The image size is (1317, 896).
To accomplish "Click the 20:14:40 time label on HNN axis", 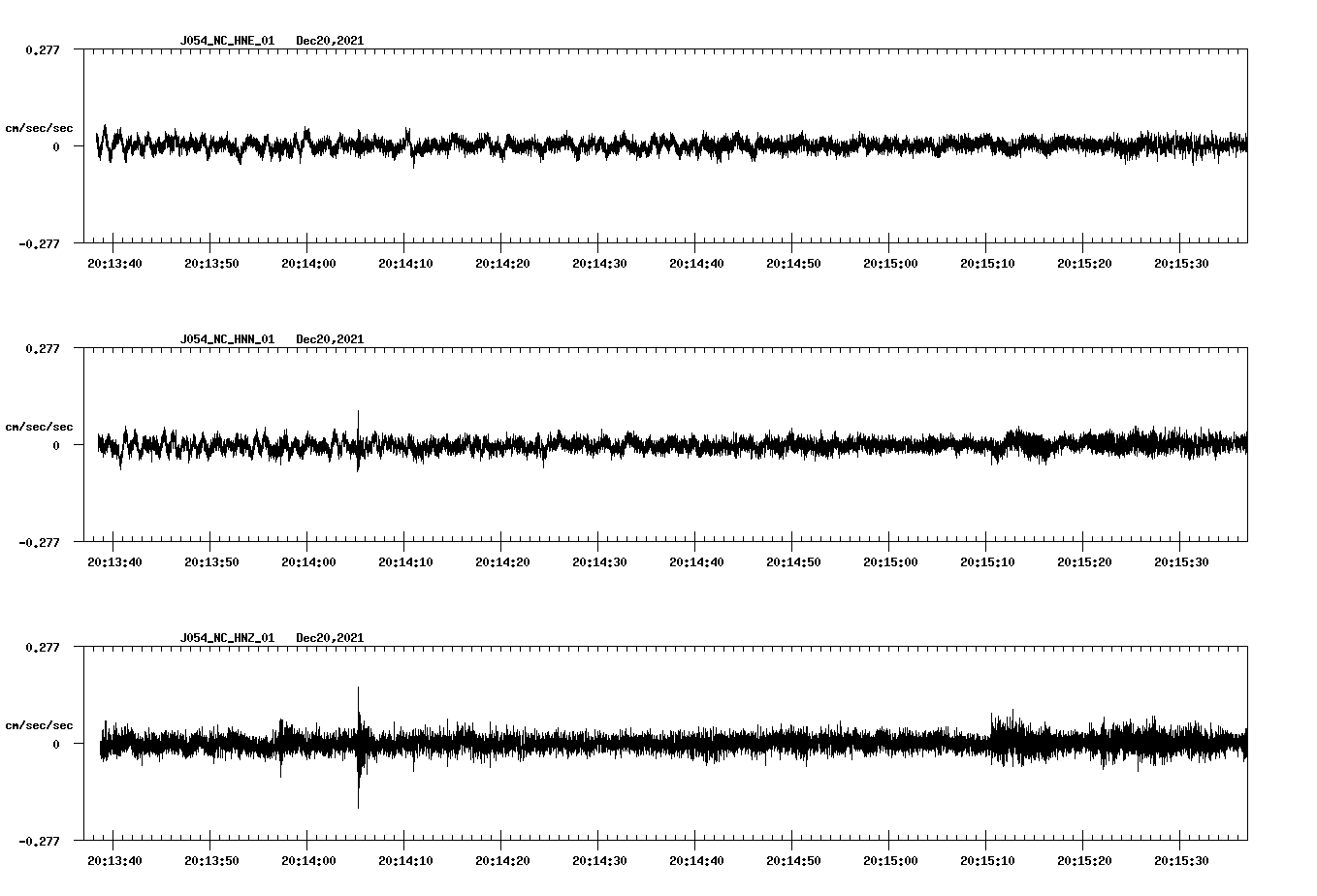I will (x=696, y=561).
